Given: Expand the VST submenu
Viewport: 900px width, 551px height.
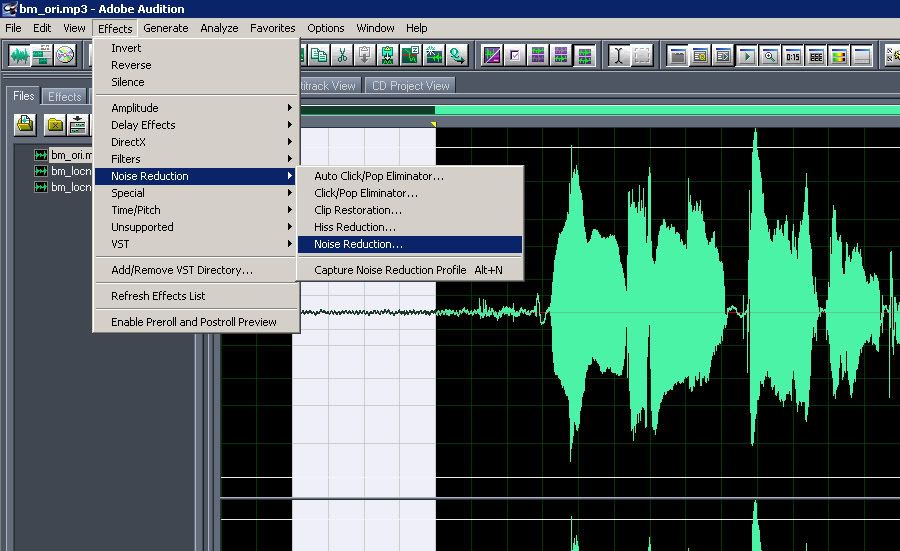Looking at the screenshot, I should click(195, 244).
